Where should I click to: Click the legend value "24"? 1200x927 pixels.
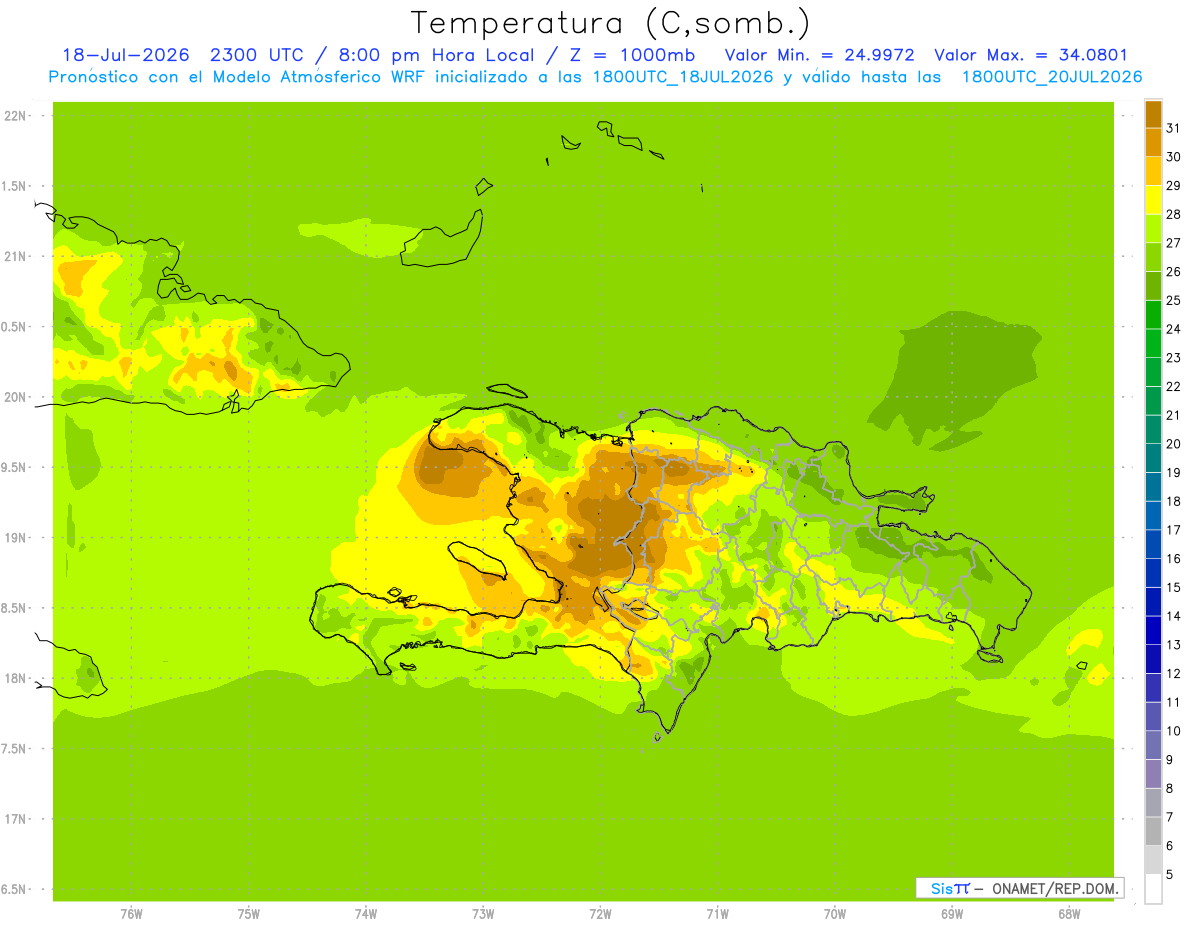click(x=1173, y=329)
